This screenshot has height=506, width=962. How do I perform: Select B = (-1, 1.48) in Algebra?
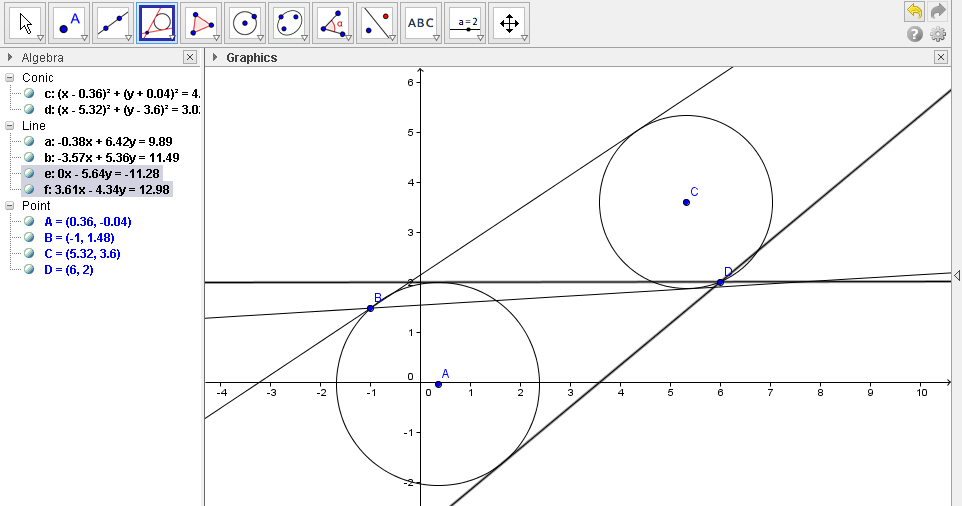point(79,237)
